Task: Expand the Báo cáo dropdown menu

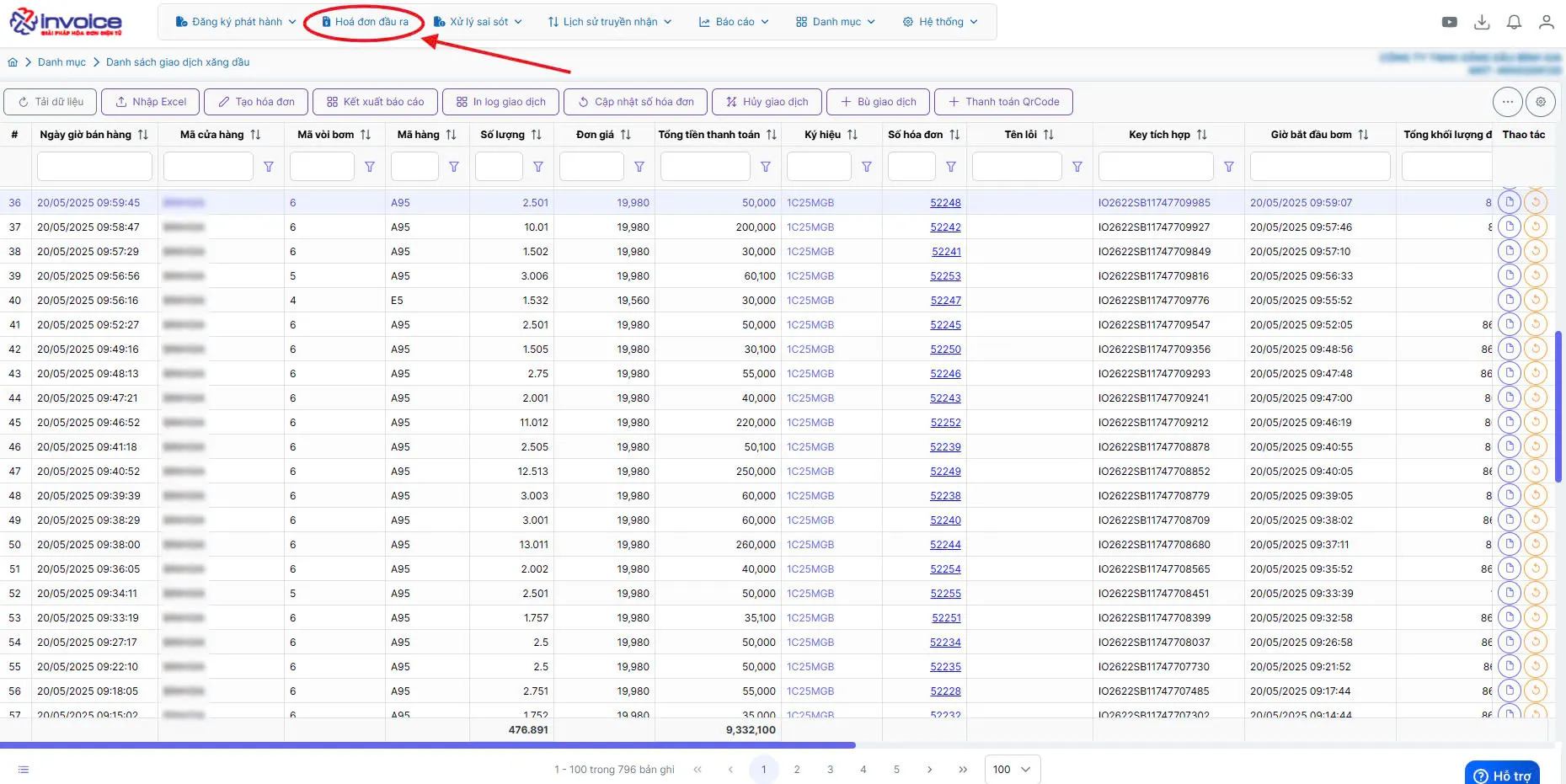Action: click(x=734, y=22)
